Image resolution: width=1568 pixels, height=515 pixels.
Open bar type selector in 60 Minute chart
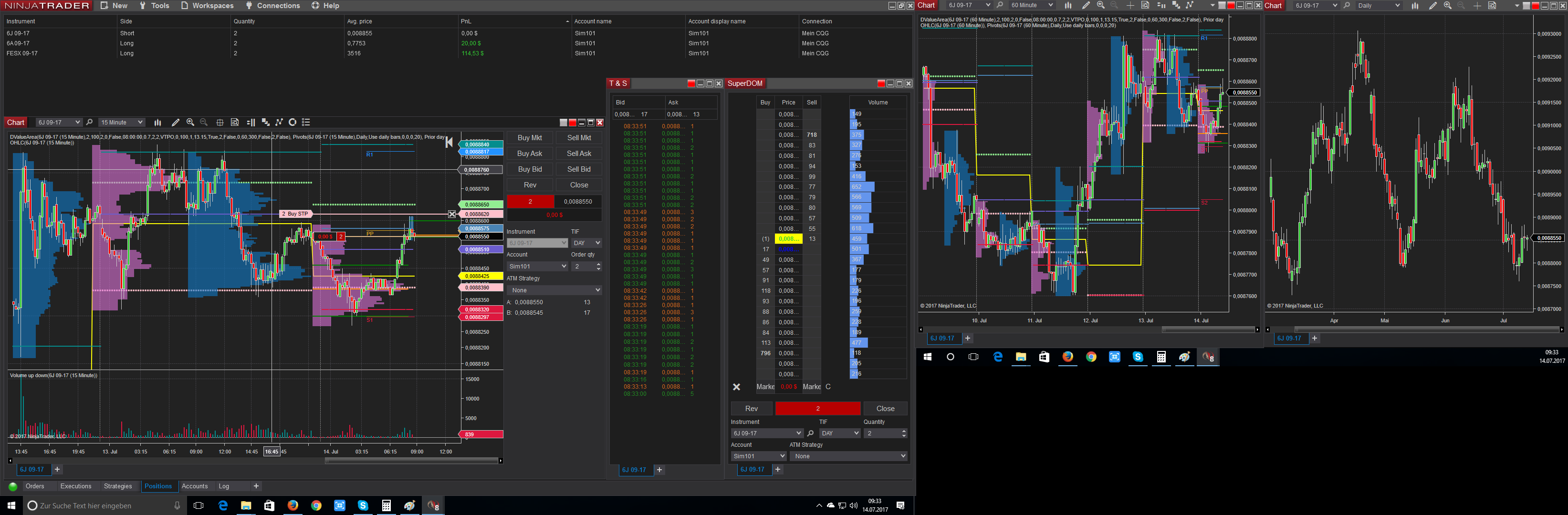pyautogui.click(x=1067, y=5)
